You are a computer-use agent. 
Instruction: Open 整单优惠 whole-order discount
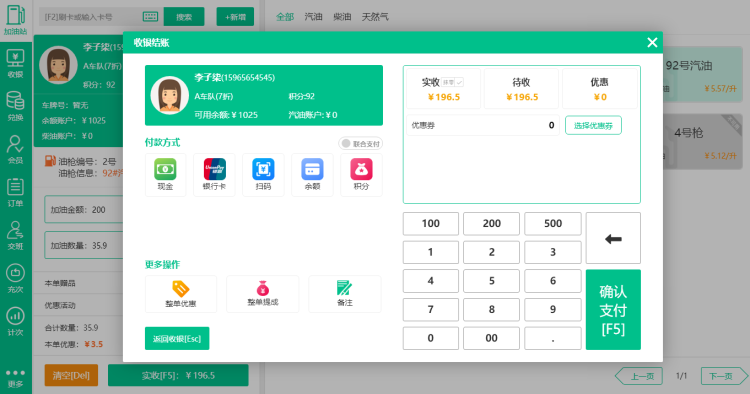pyautogui.click(x=181, y=294)
